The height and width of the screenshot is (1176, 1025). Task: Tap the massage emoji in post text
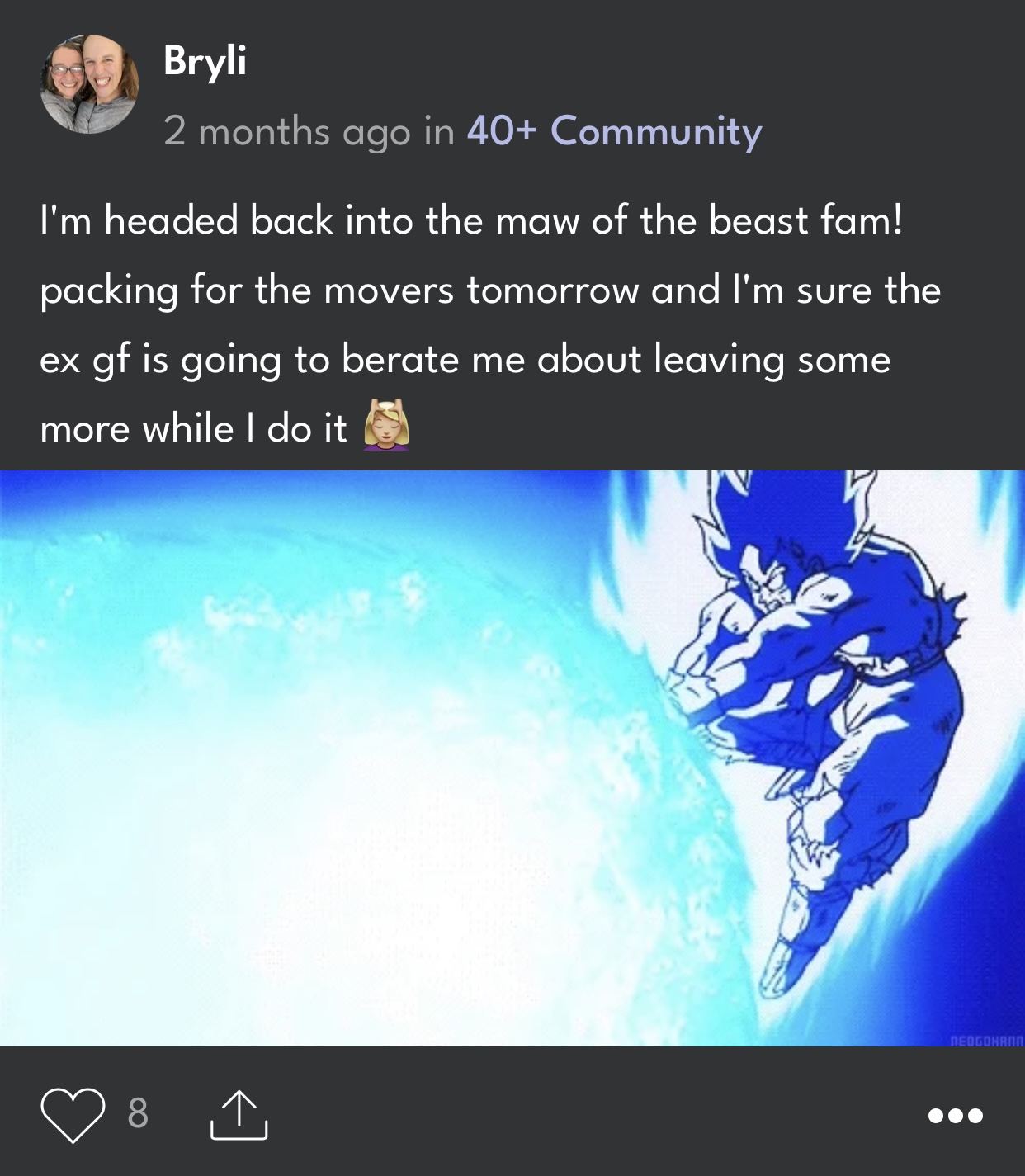coord(386,425)
